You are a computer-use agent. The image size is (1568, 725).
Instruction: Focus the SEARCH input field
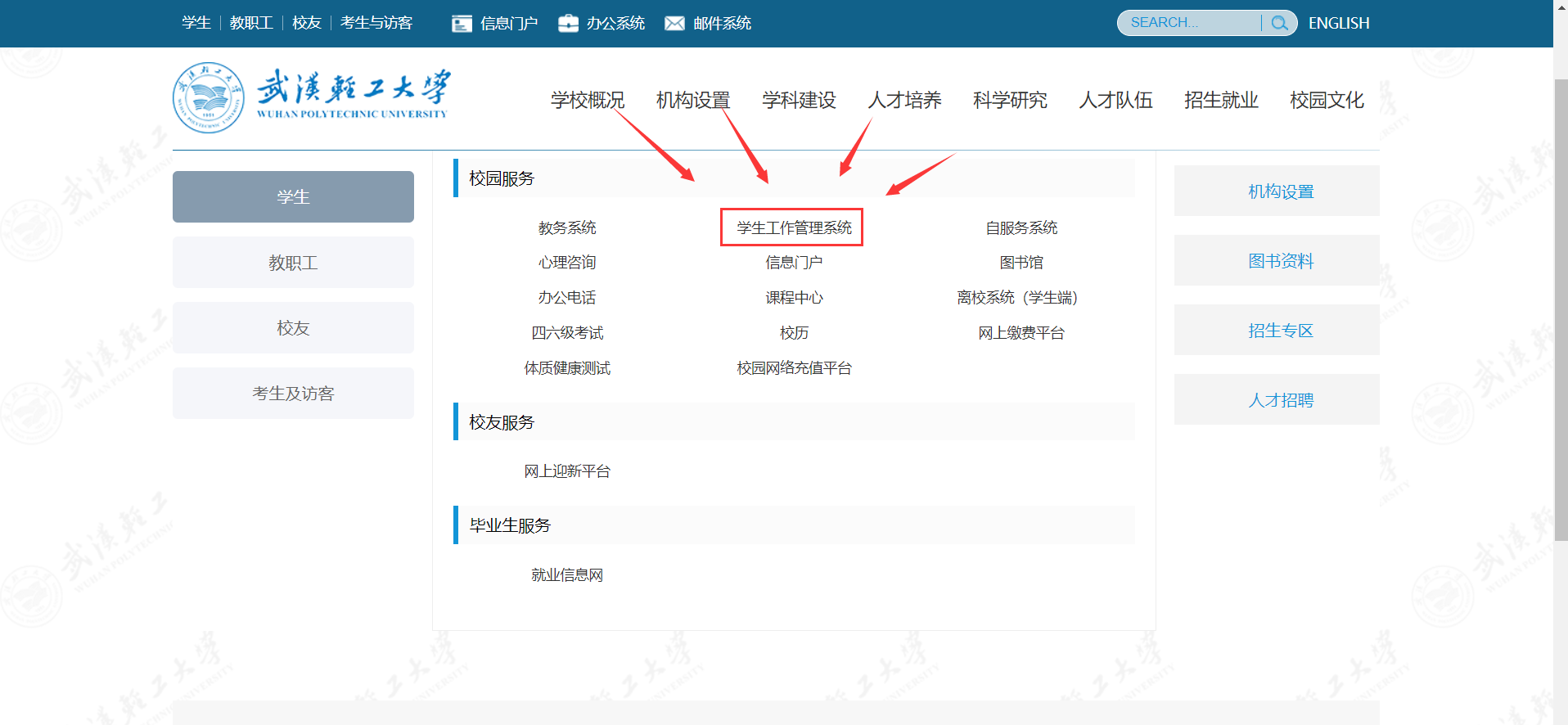[x=1191, y=23]
